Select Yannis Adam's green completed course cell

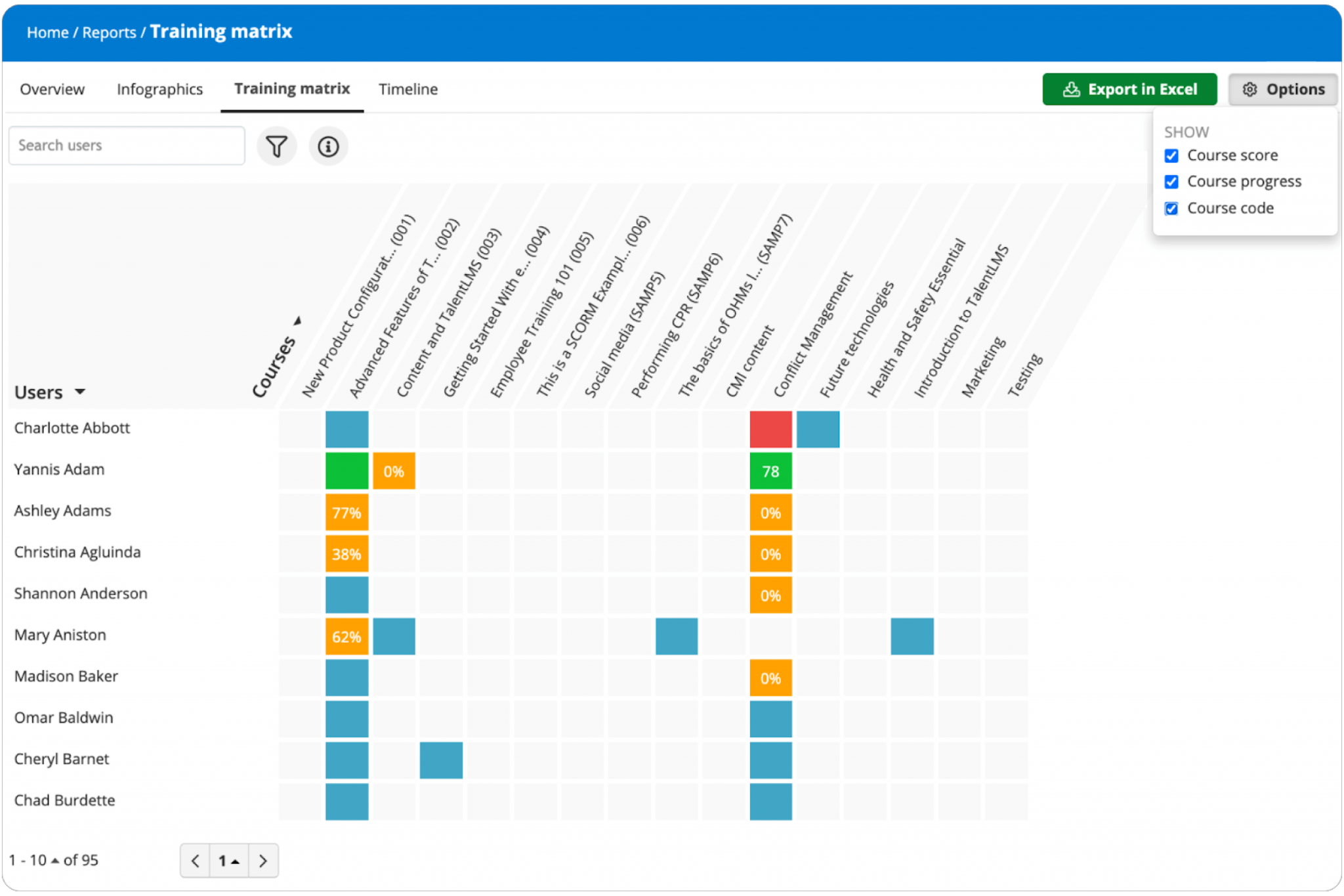346,470
